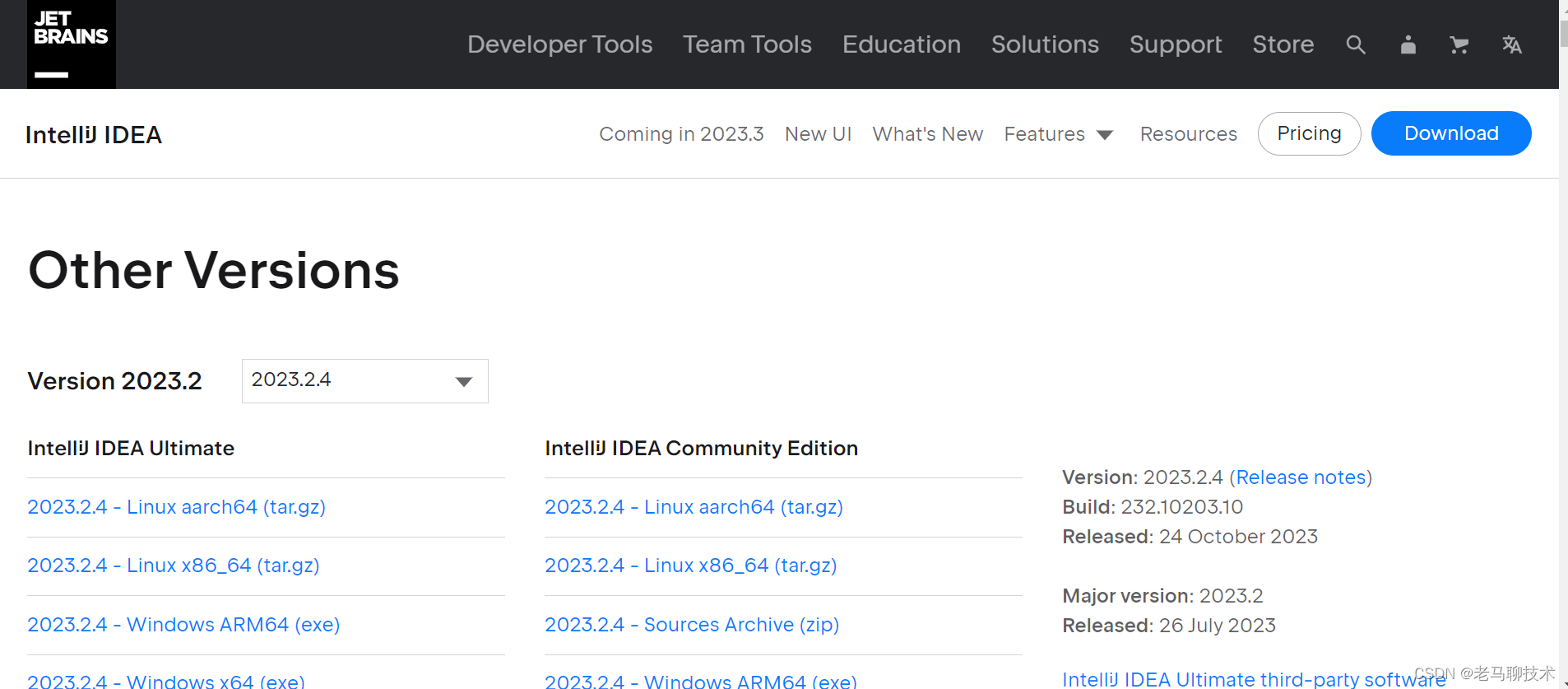Click the Pricing button
The image size is (1568, 689).
click(1310, 133)
